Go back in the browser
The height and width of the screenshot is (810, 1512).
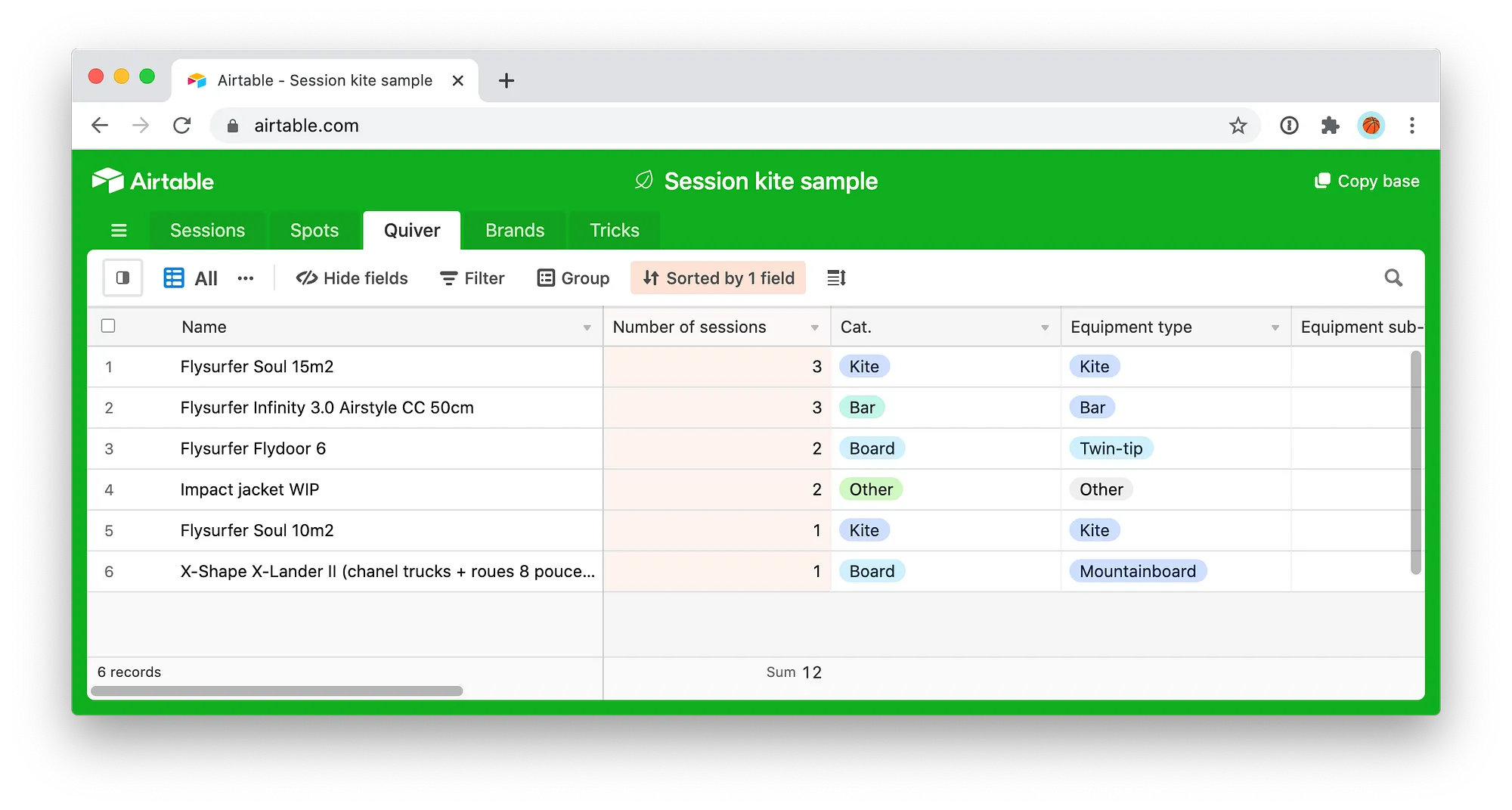[100, 126]
